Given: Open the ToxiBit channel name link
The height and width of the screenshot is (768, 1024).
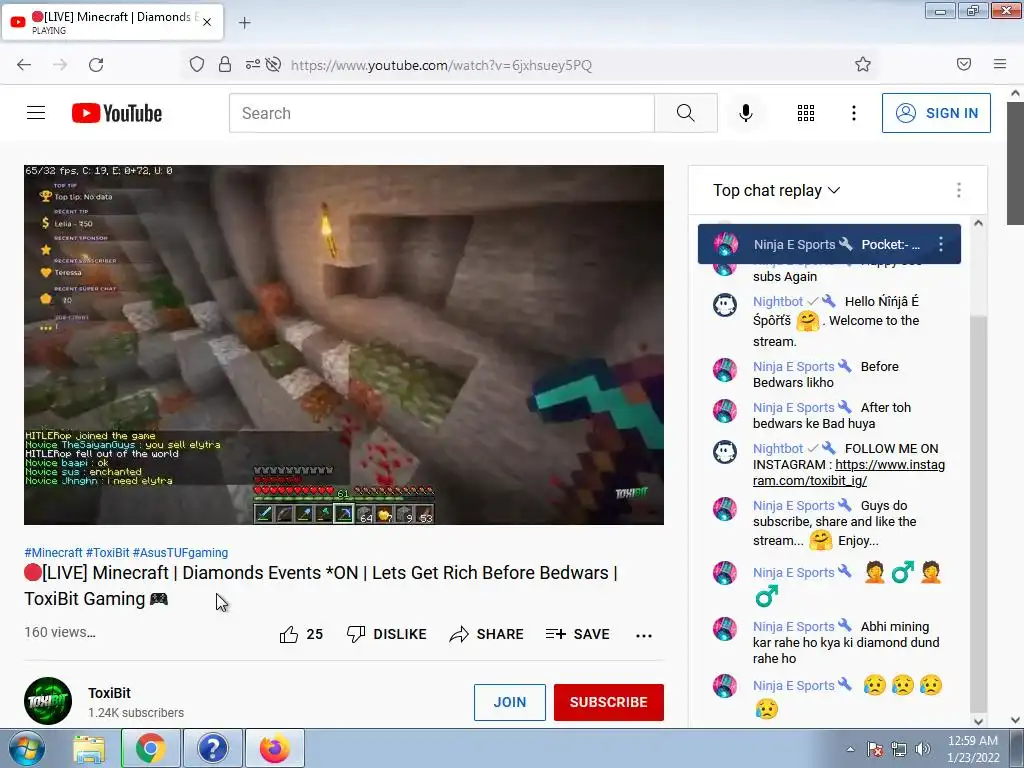Looking at the screenshot, I should pos(109,693).
